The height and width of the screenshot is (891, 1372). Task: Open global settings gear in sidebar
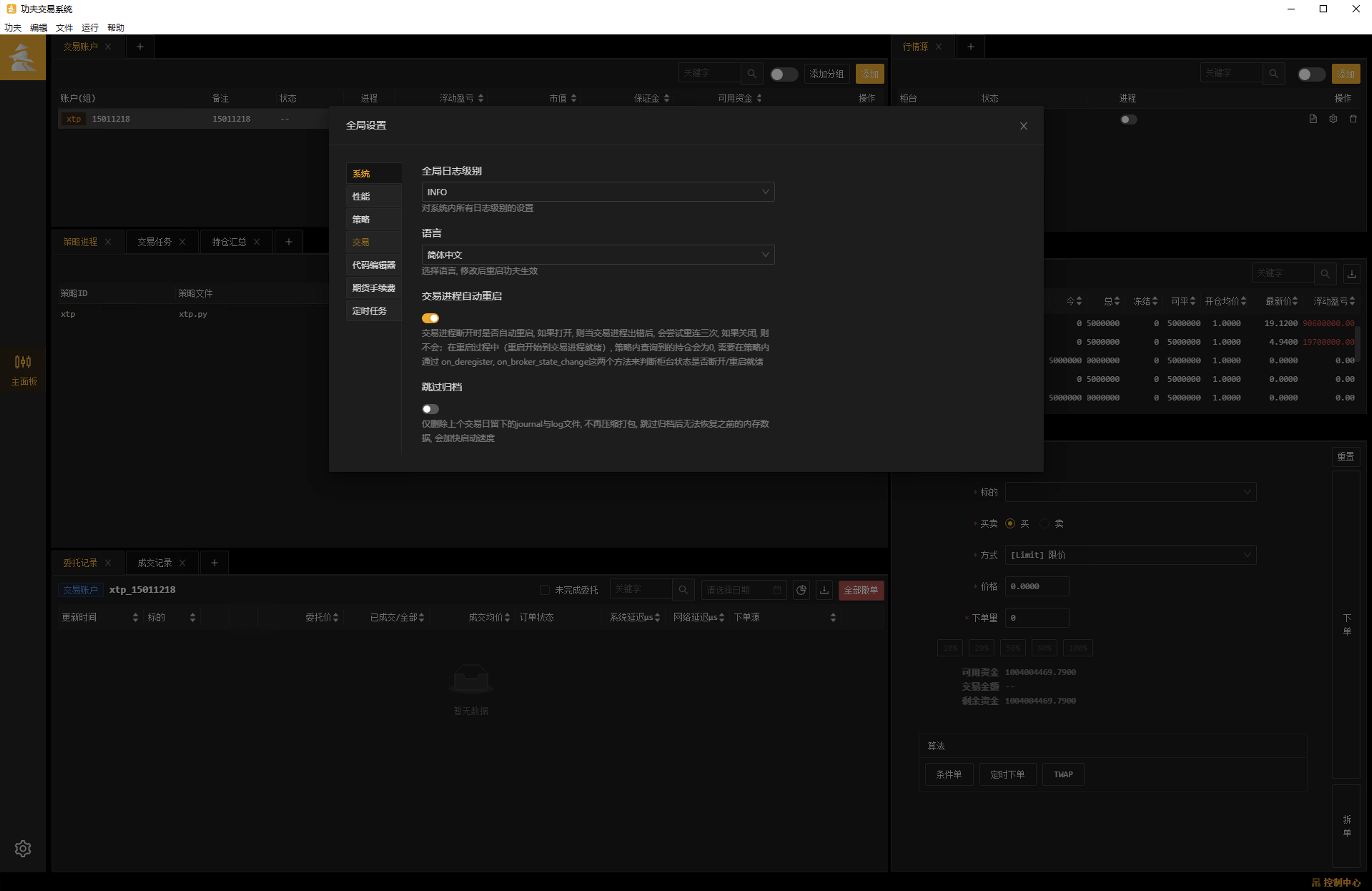(23, 848)
